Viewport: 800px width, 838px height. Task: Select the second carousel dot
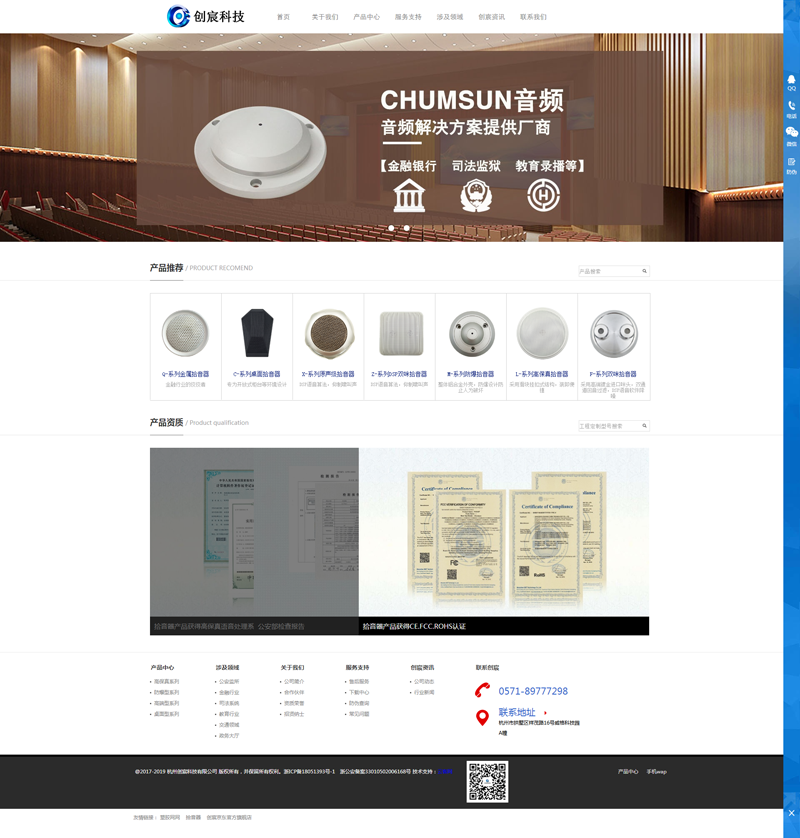[x=407, y=228]
